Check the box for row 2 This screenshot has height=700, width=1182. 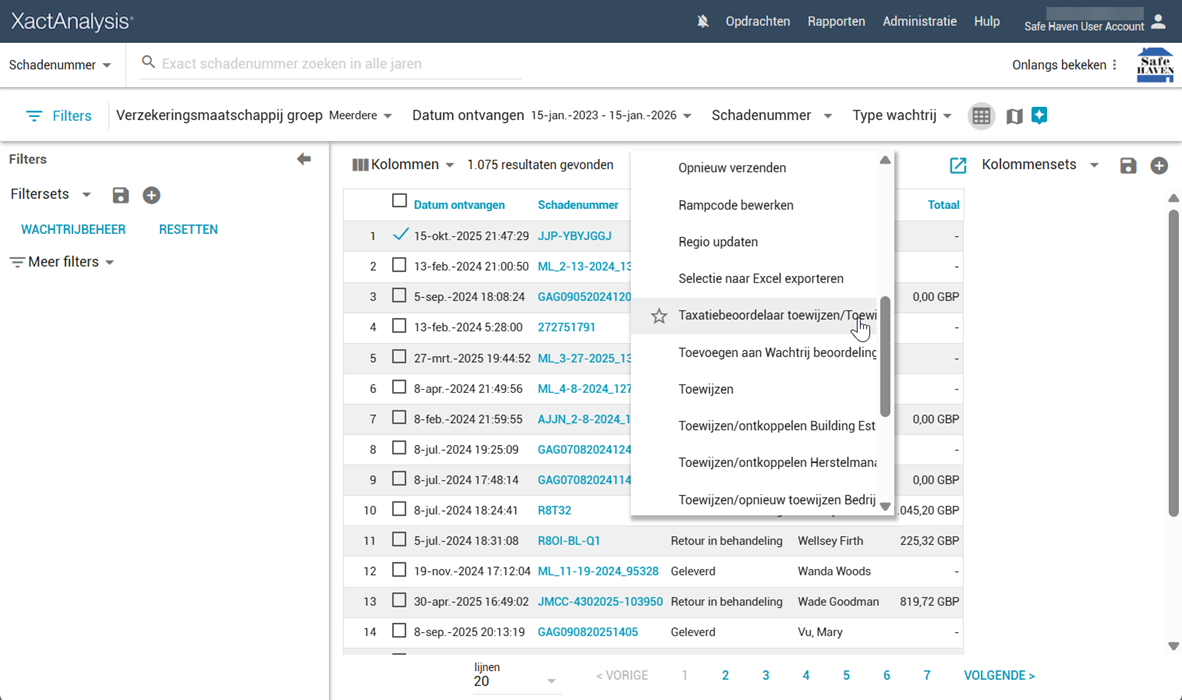[399, 266]
